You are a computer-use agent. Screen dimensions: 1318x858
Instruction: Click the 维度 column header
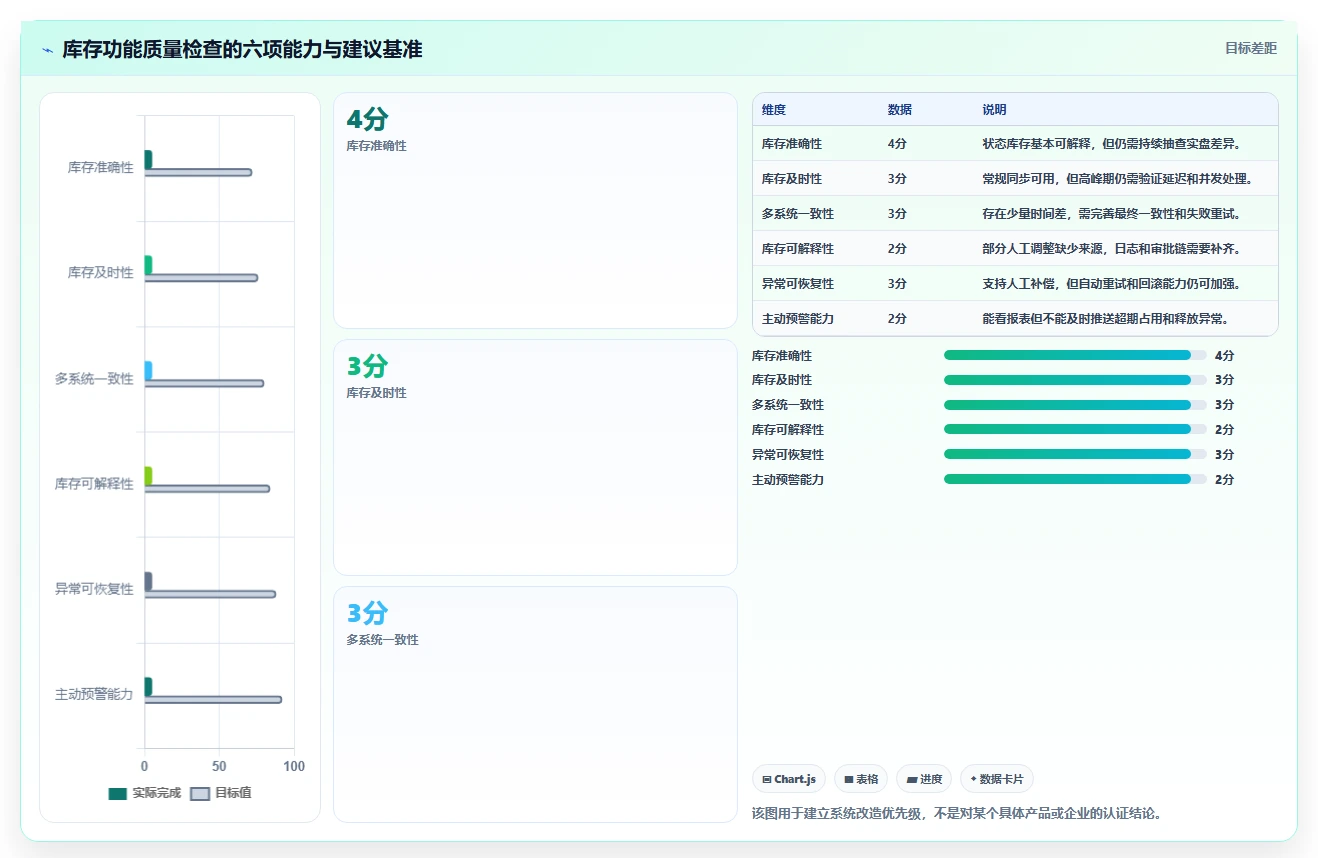pyautogui.click(x=774, y=110)
